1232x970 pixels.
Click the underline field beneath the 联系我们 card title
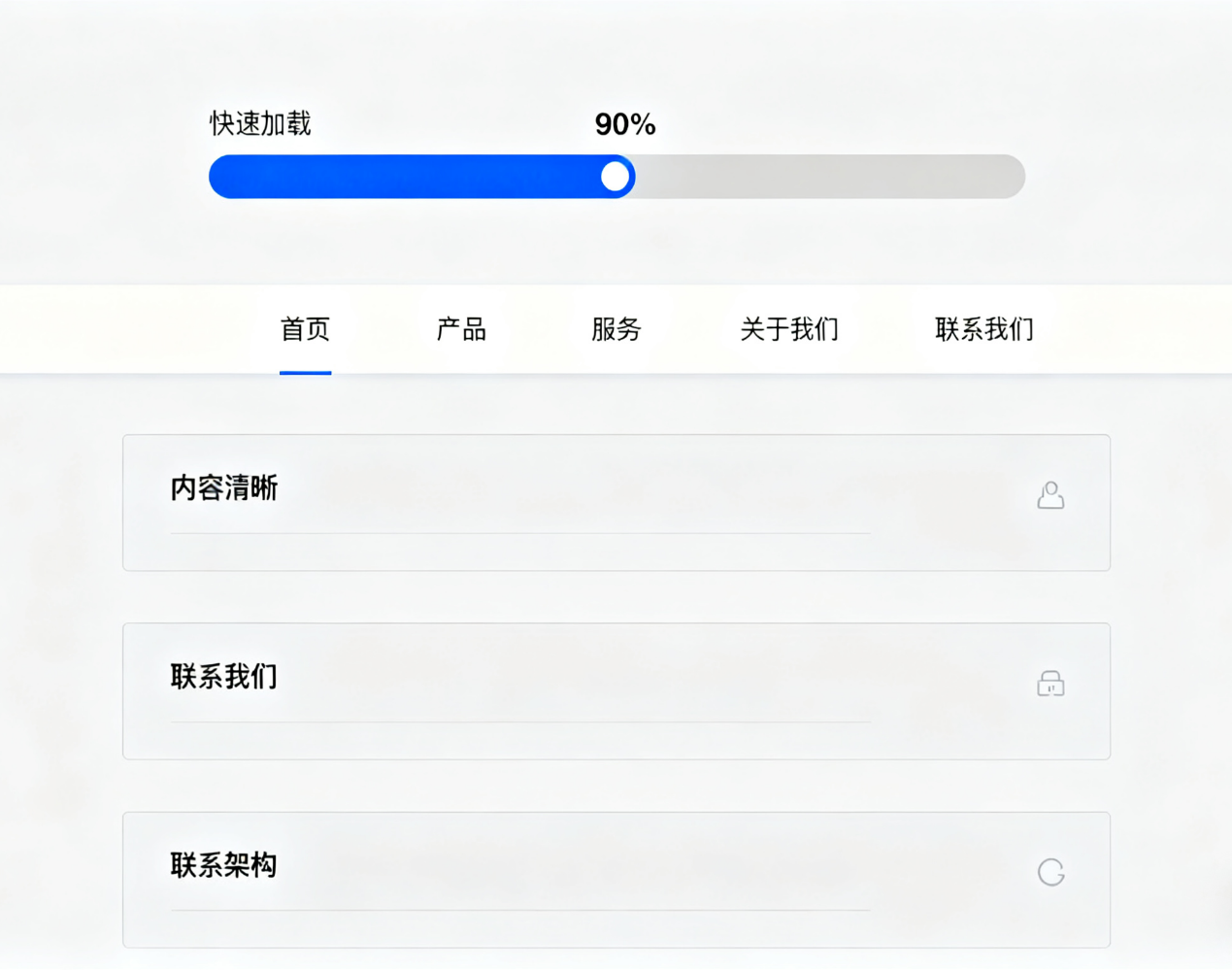(519, 721)
